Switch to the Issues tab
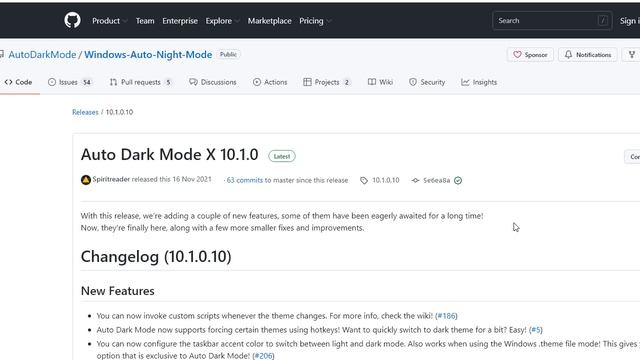Screen dimensions: 640x360 tap(69, 82)
